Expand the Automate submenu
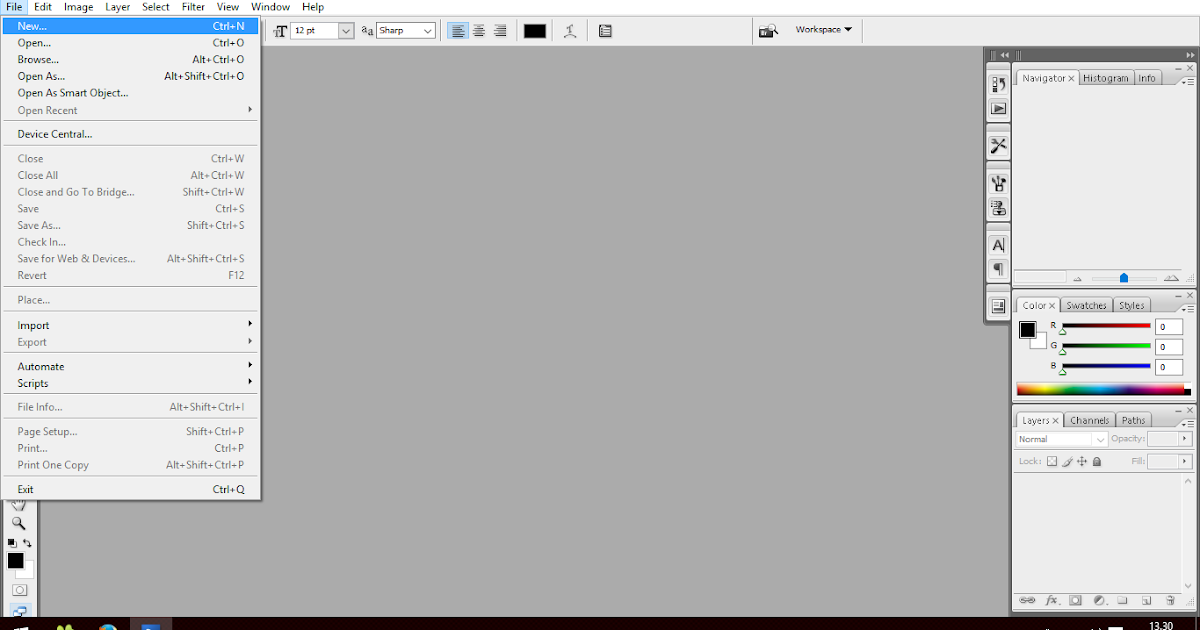The image size is (1200, 630). coord(130,366)
